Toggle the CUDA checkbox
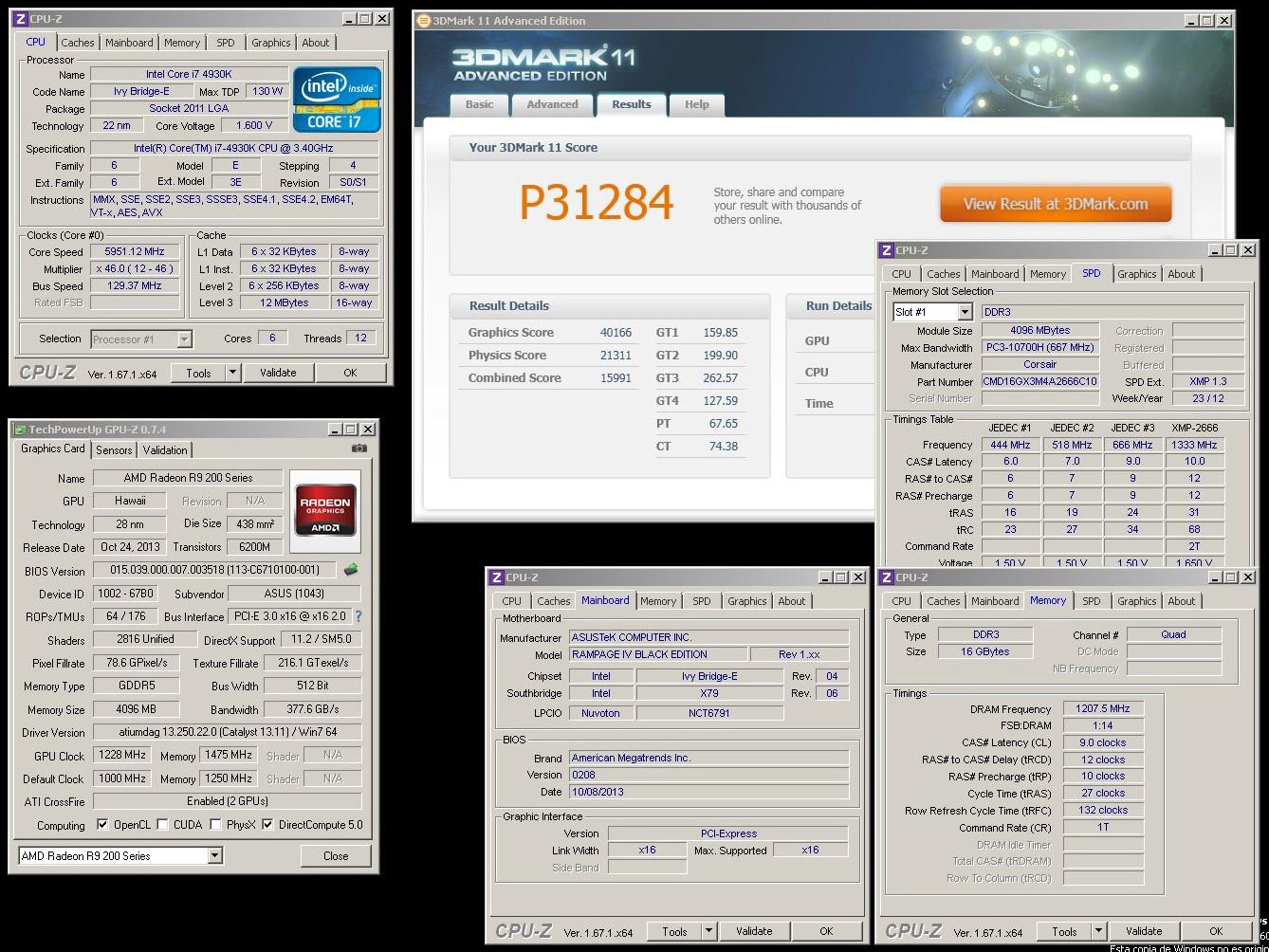The image size is (1269, 952). click(x=162, y=825)
